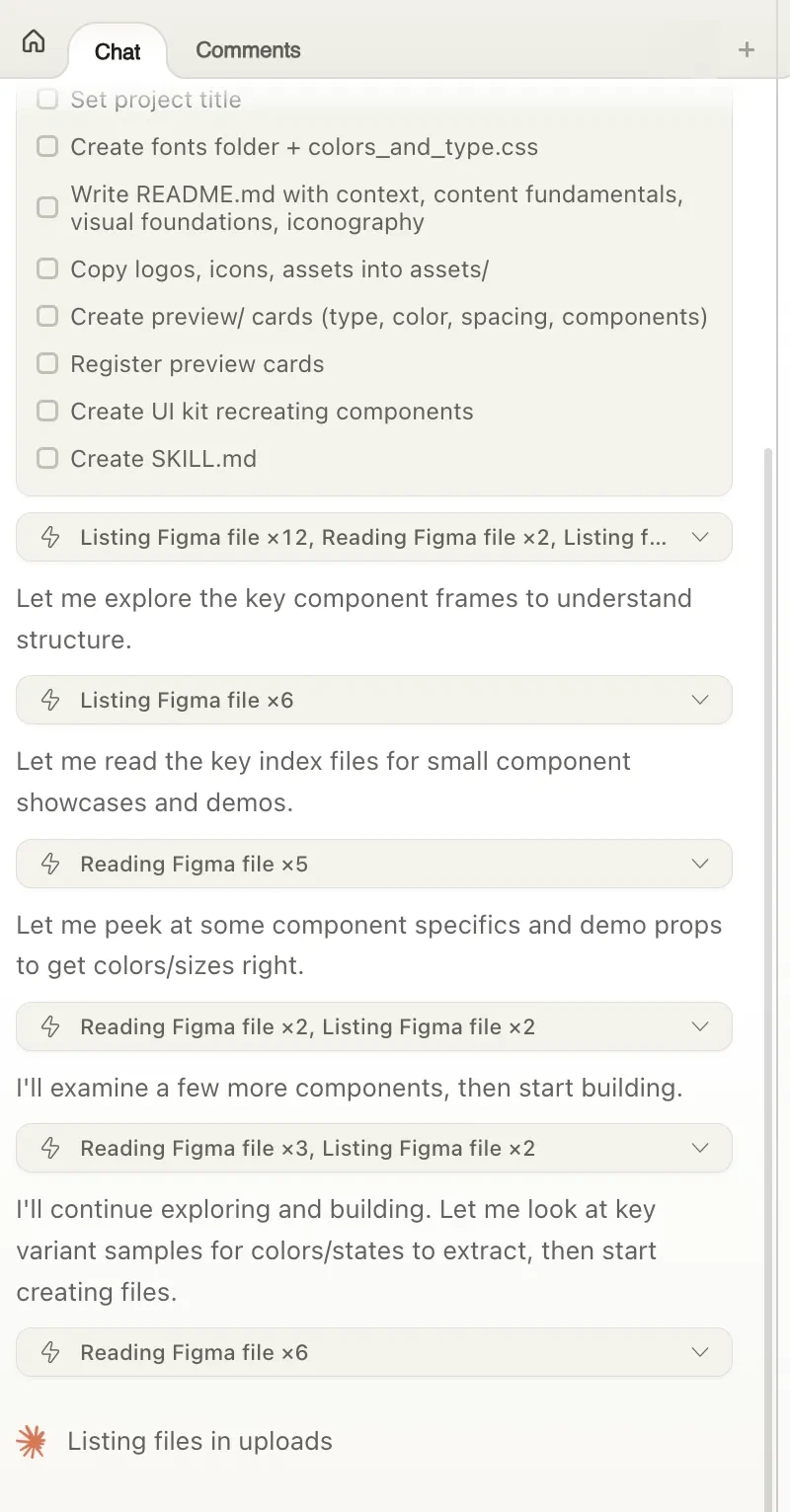790x1512 pixels.
Task: Click lightning icon beside Listing Figma file ×6
Action: [x=49, y=700]
